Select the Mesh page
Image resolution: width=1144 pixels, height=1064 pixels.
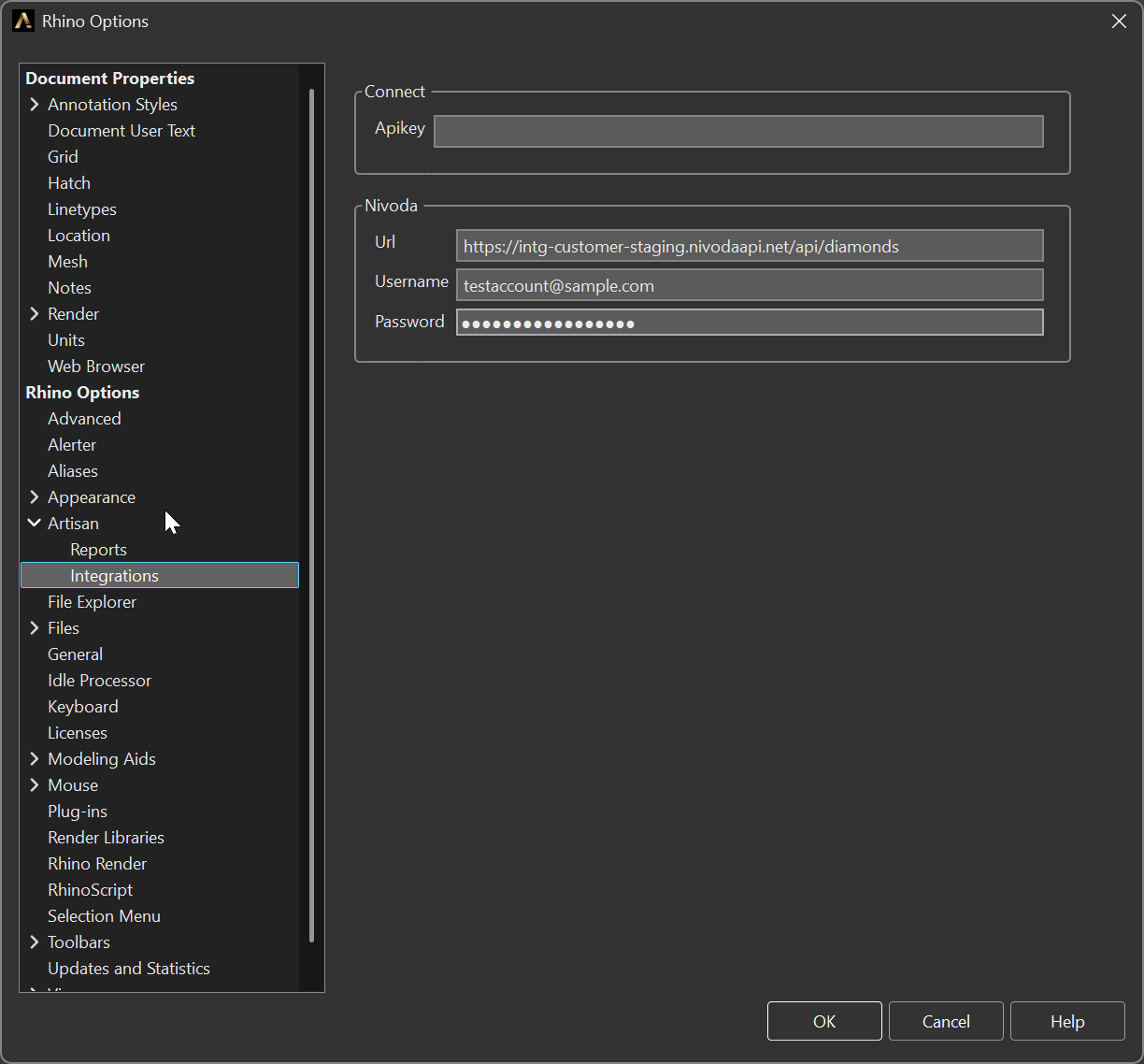tap(67, 261)
